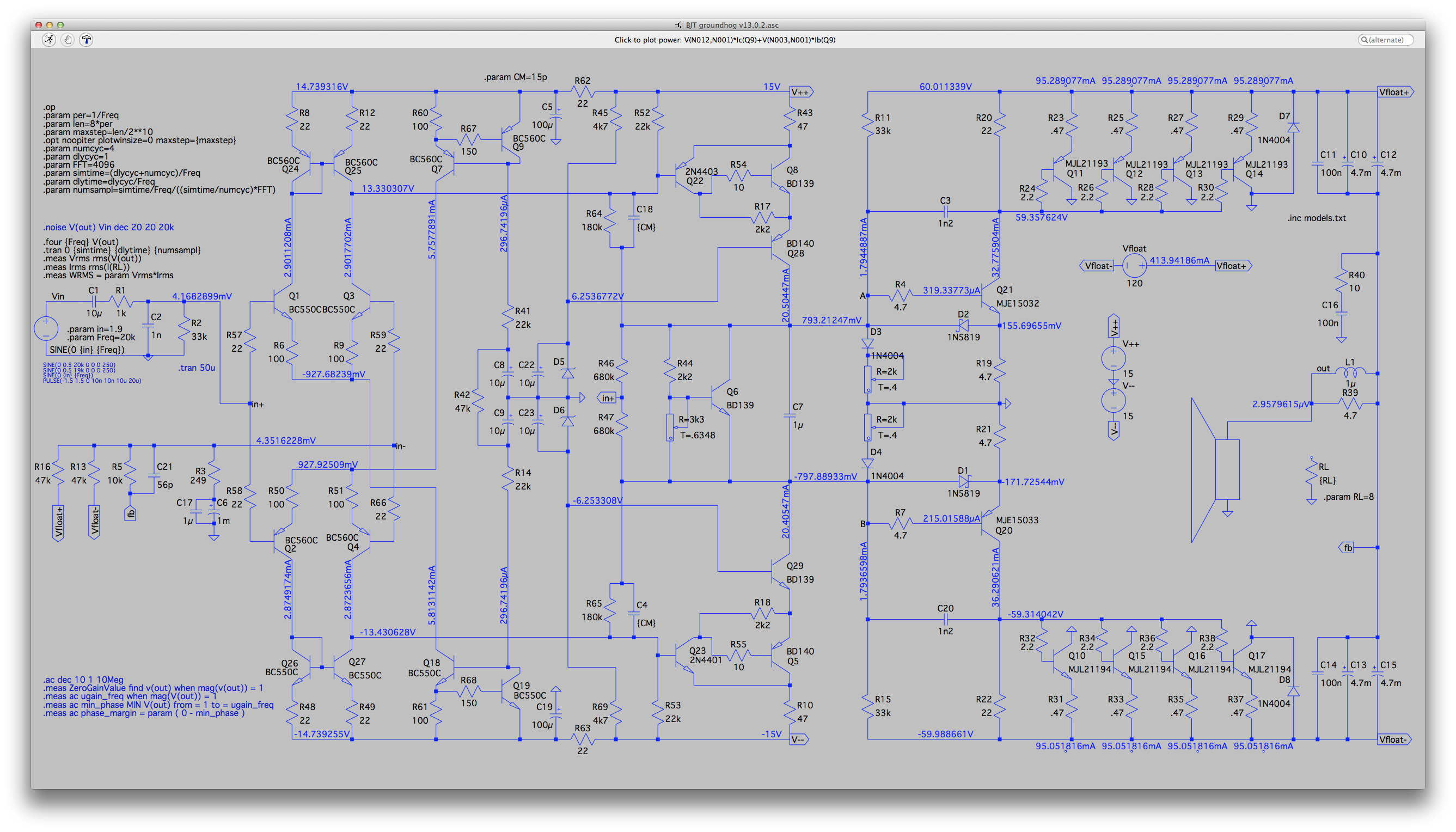Select the Q9 BC560C transistor symbol
The image size is (1456, 832).
coord(510,139)
